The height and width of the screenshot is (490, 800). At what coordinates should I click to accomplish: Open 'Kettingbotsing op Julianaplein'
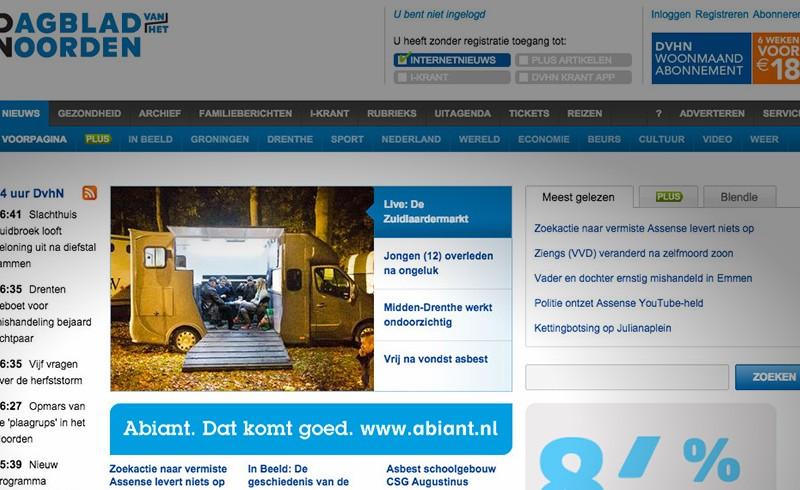click(603, 328)
